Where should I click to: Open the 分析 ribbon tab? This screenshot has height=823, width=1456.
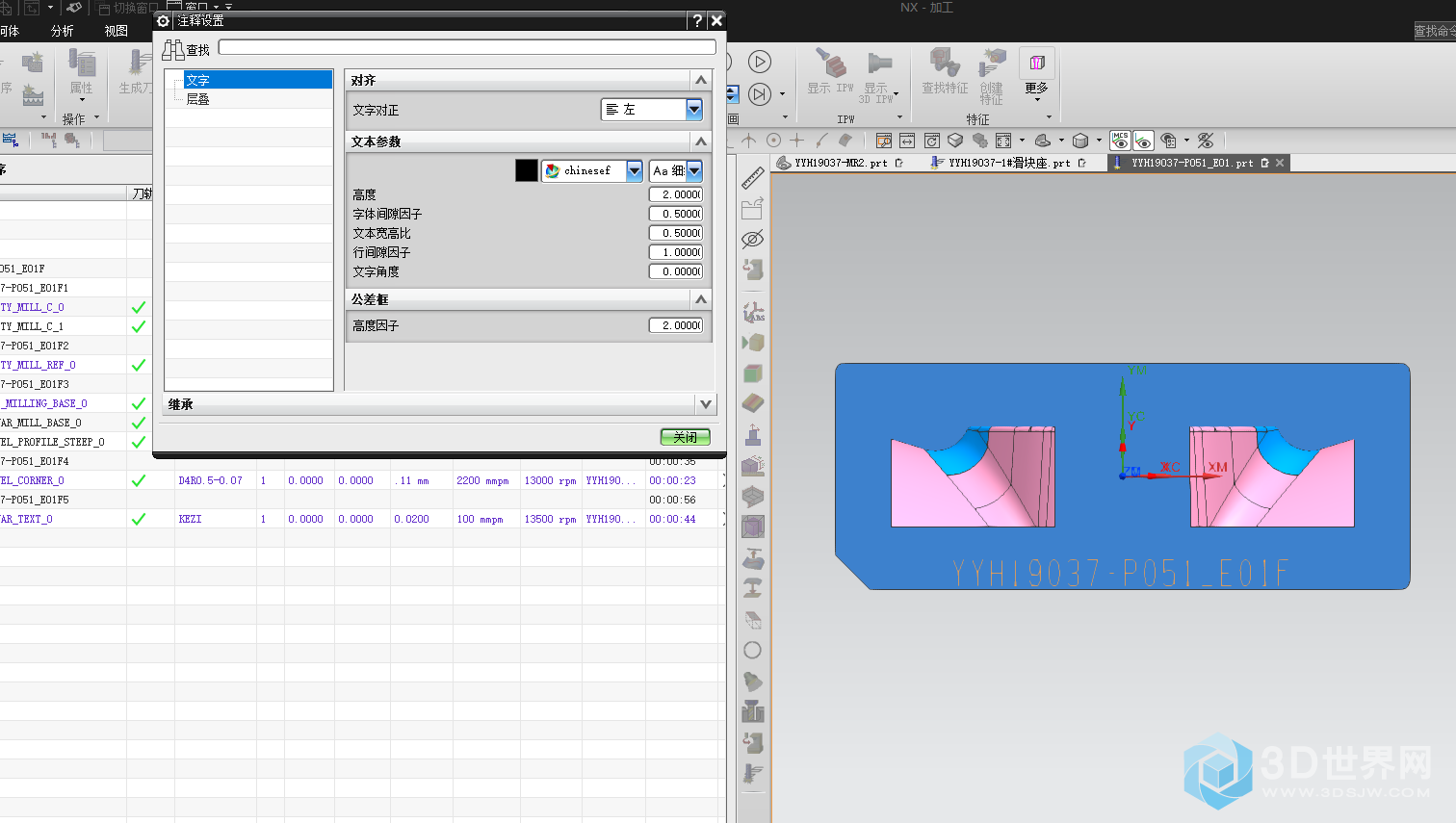coord(63,31)
